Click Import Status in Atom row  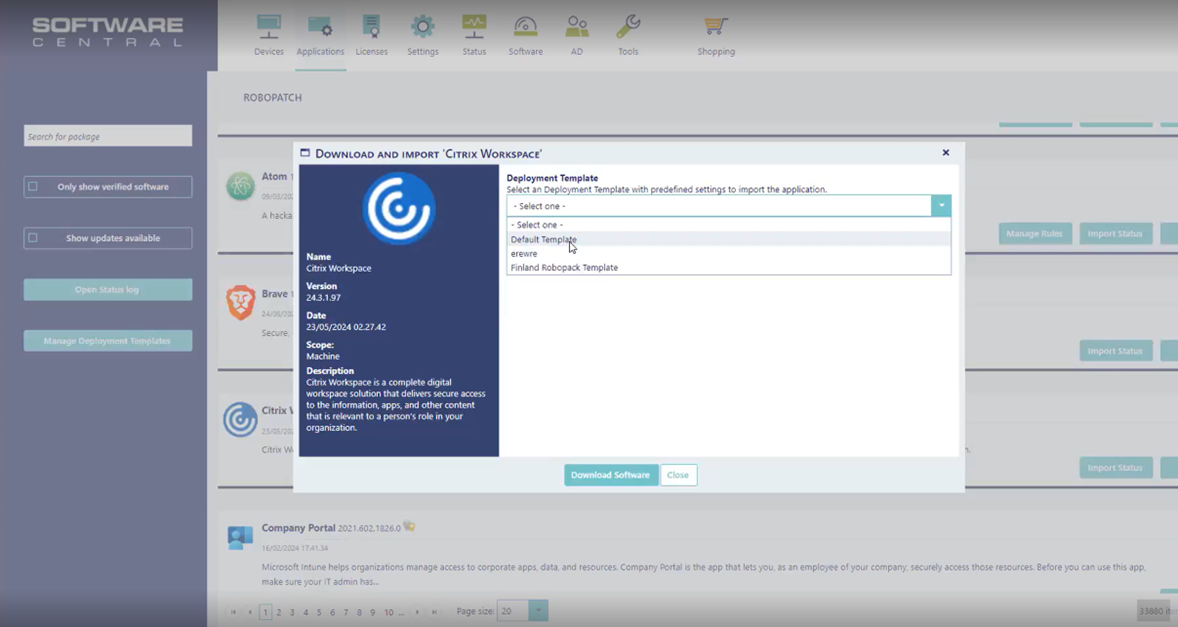[1115, 234]
